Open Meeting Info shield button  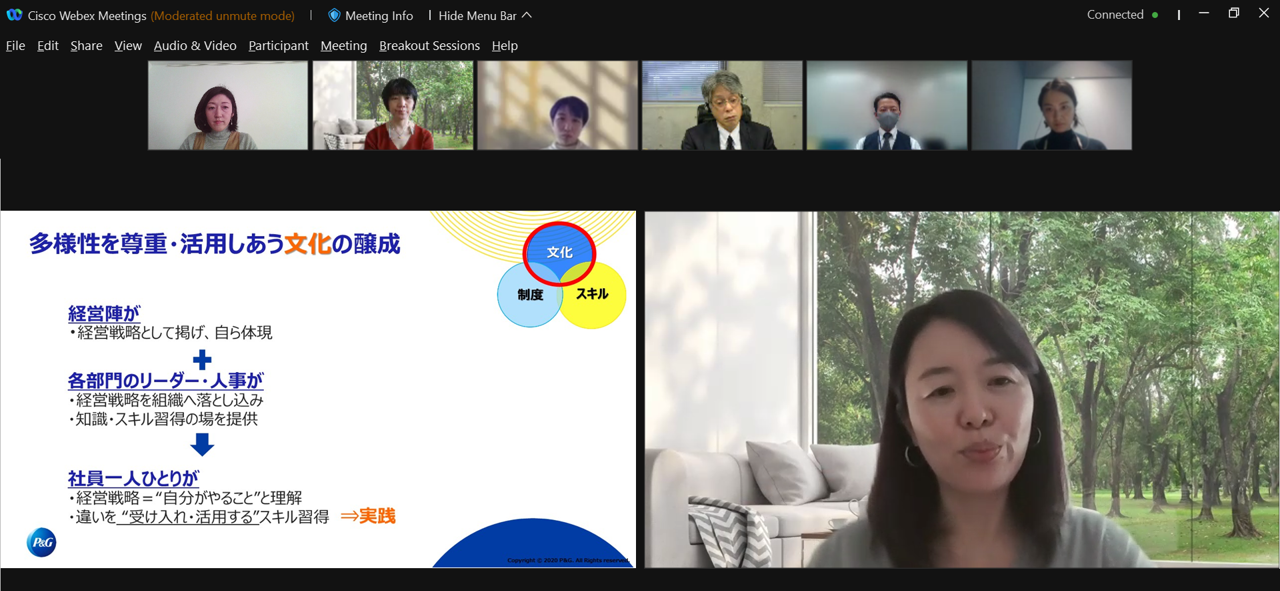(370, 15)
